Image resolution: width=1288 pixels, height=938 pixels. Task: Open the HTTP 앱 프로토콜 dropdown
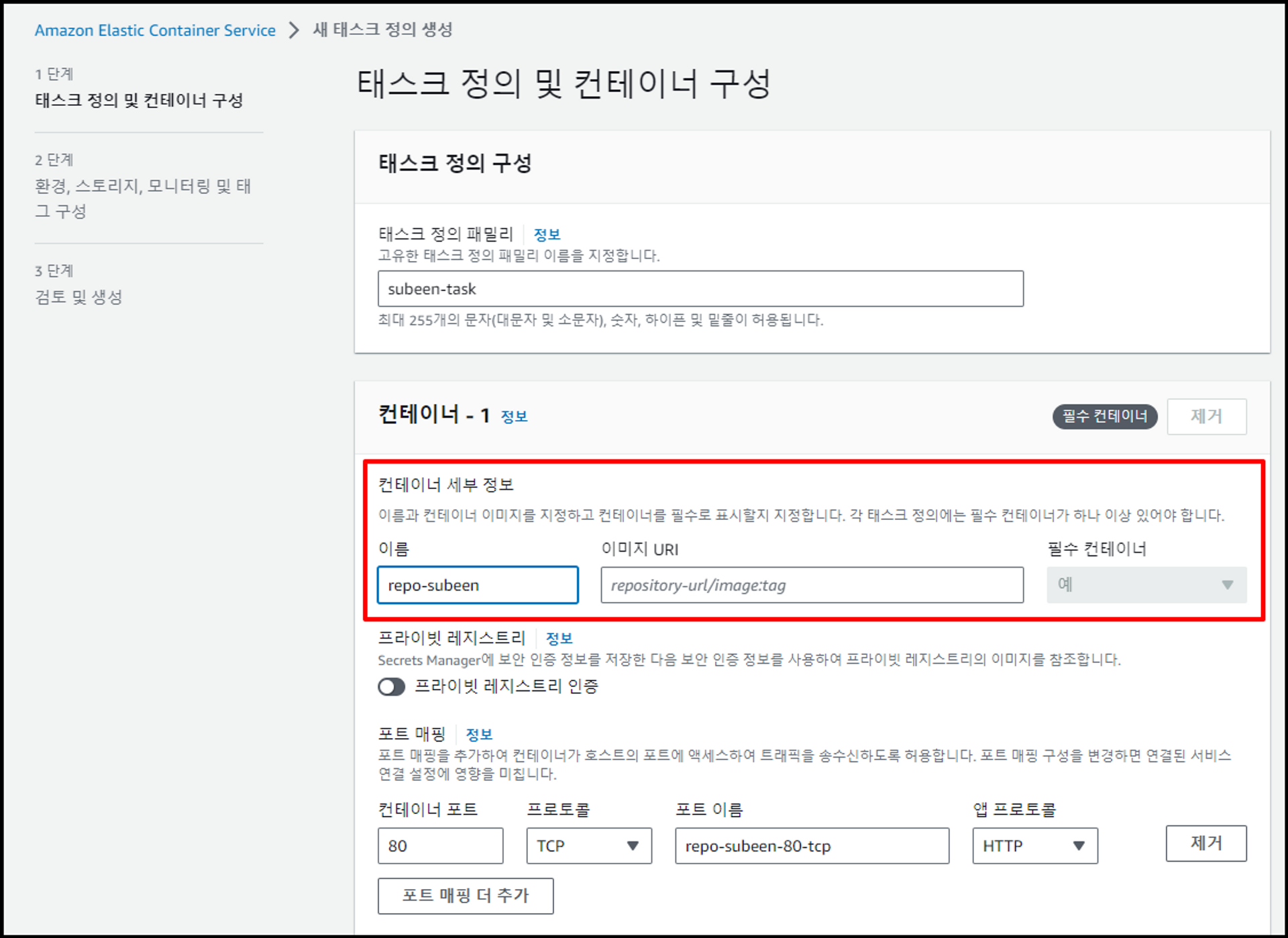click(x=1034, y=845)
